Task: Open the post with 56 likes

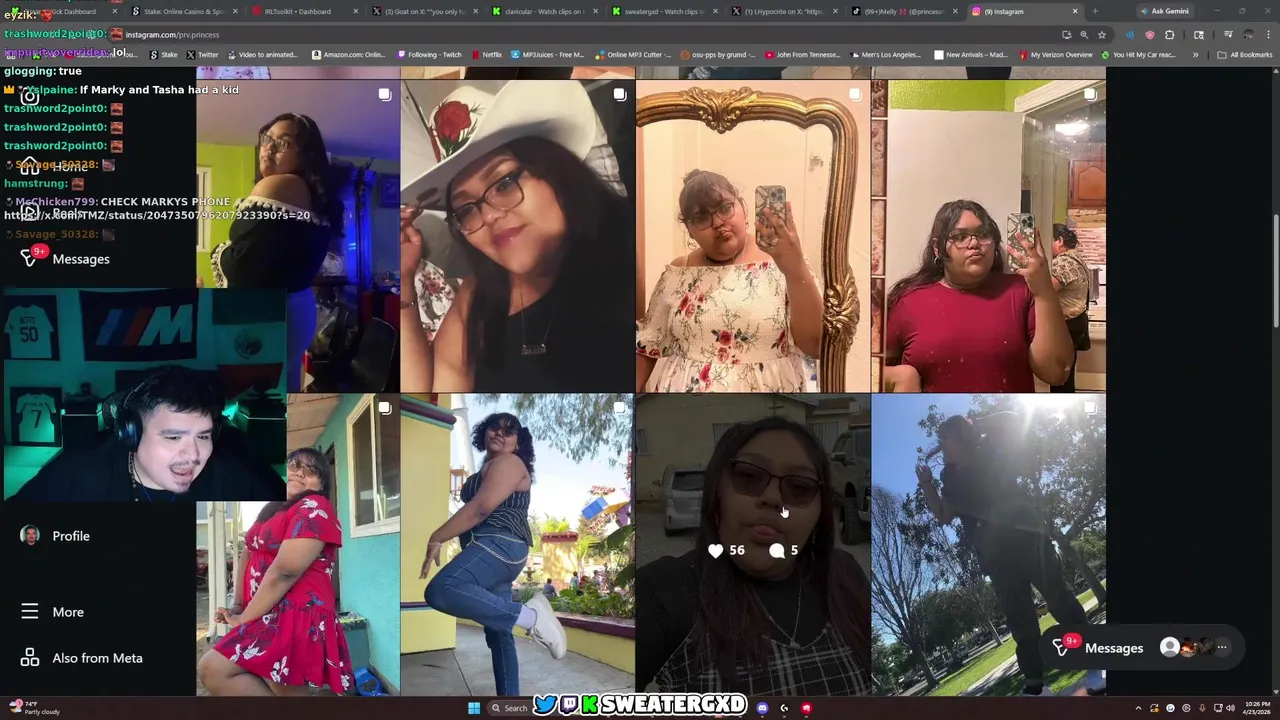Action: coord(752,544)
